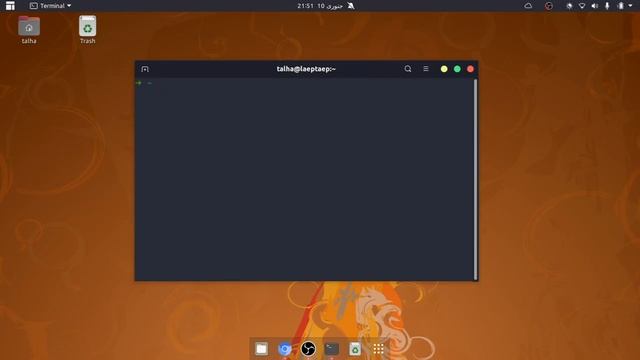Click the talha@laeptaep:~ title text

click(306, 69)
